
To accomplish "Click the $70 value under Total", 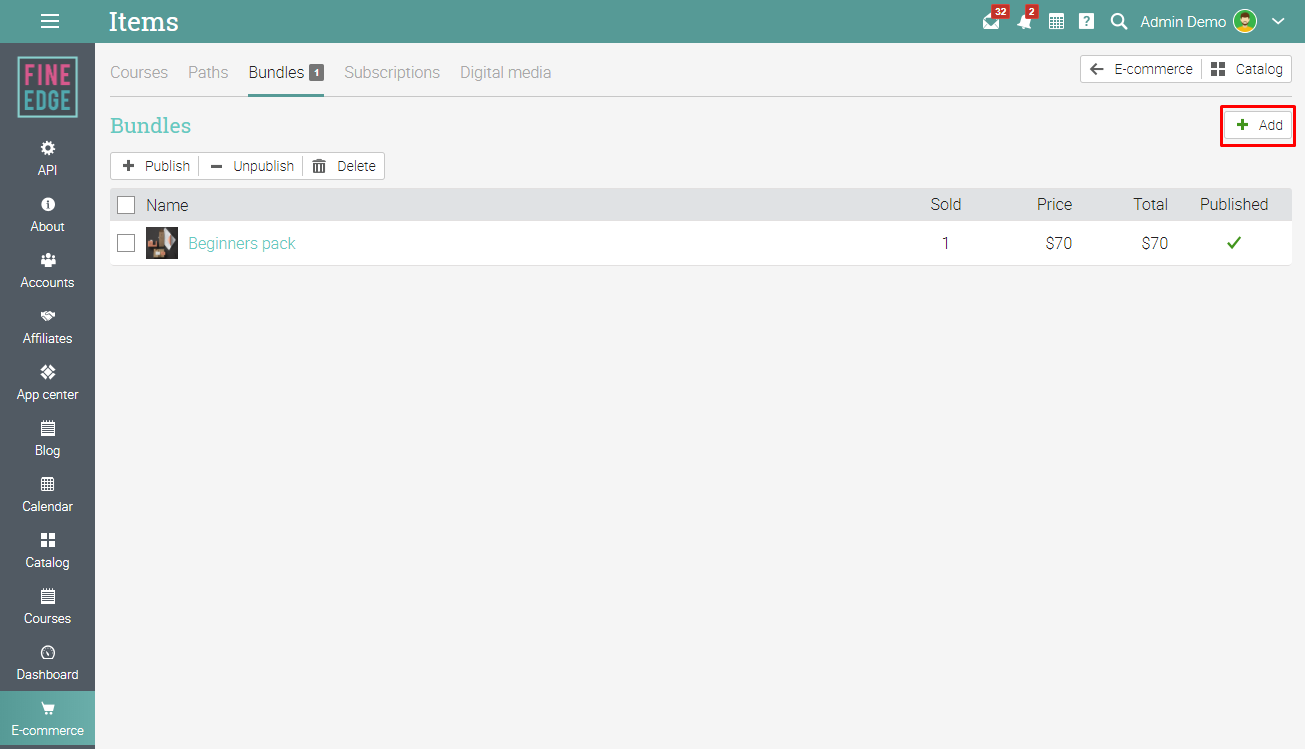I will pos(1155,243).
